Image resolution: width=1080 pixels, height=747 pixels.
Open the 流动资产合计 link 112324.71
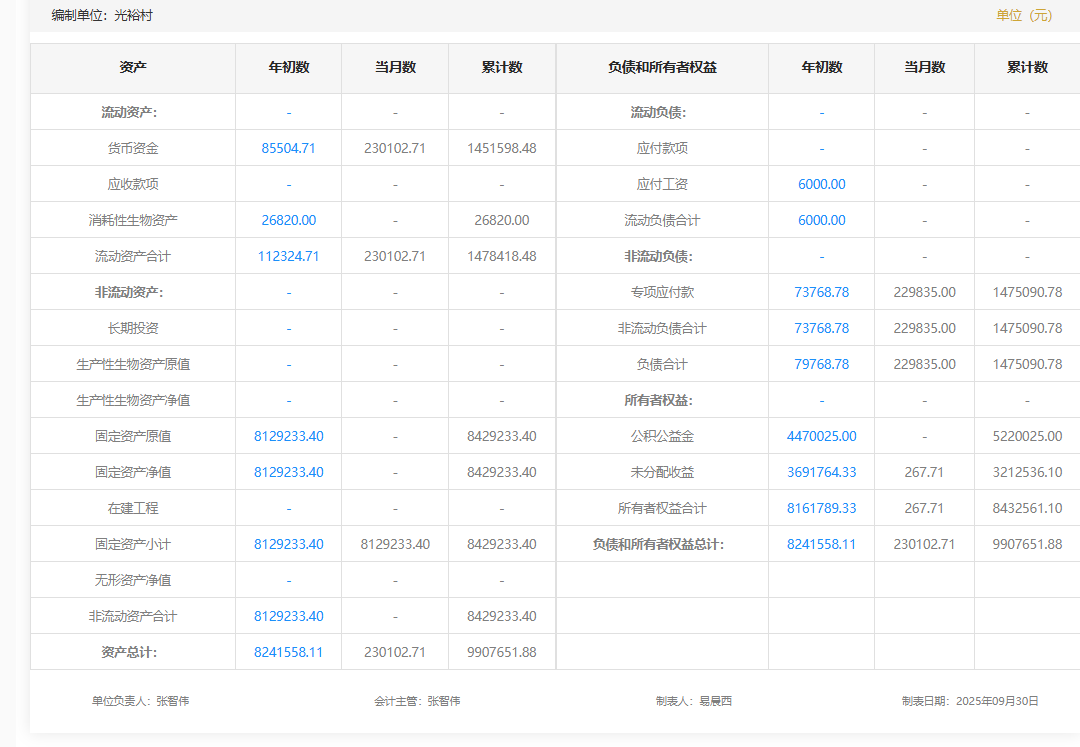(288, 256)
